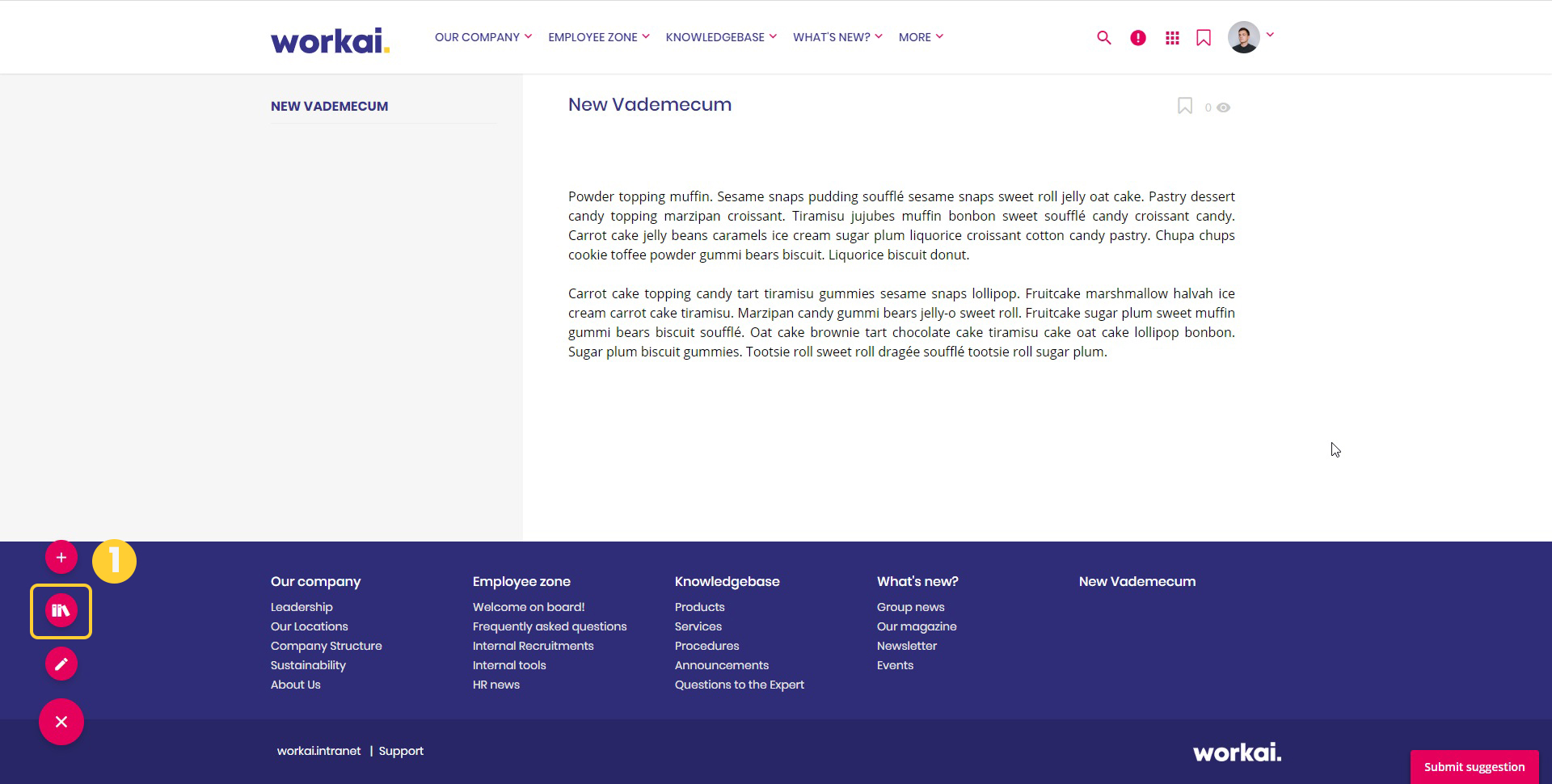Viewport: 1552px width, 784px height.
Task: Click Our company footer heading
Action: pyautogui.click(x=316, y=581)
